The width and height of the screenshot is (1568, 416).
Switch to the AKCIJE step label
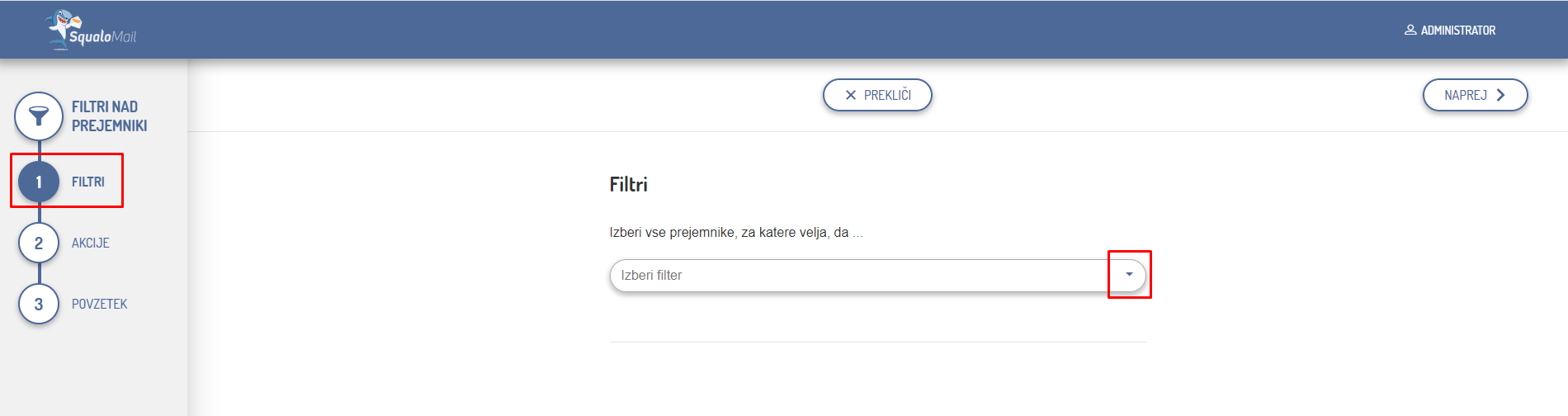(91, 243)
